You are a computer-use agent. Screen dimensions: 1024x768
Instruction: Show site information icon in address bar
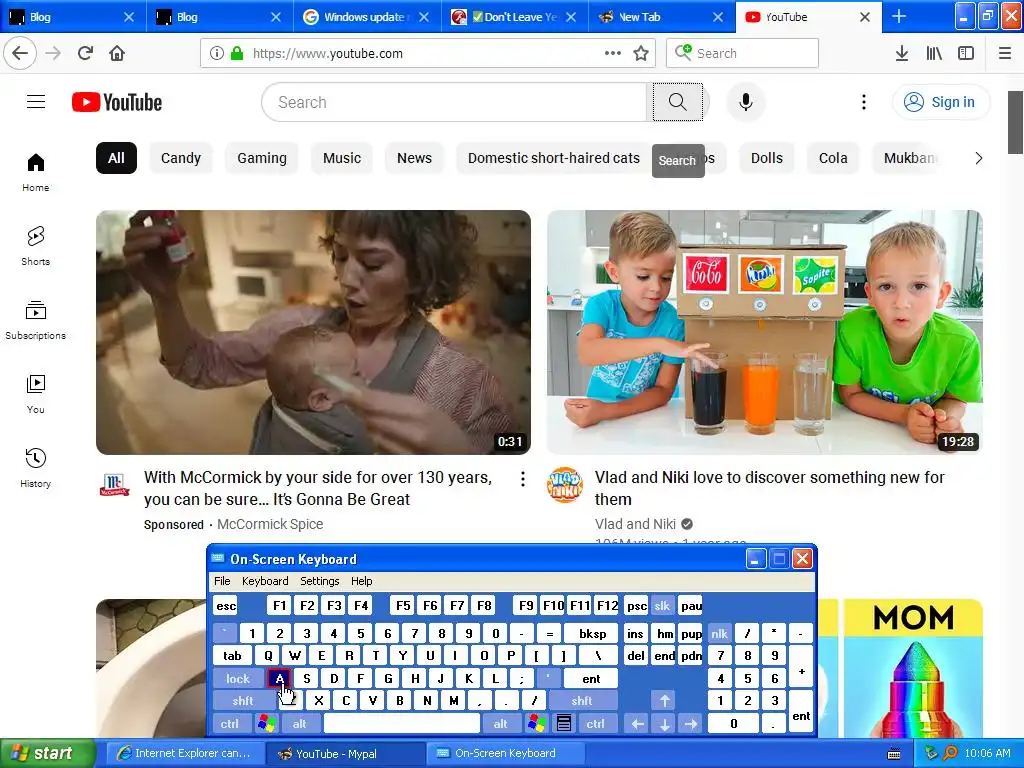pyautogui.click(x=217, y=53)
